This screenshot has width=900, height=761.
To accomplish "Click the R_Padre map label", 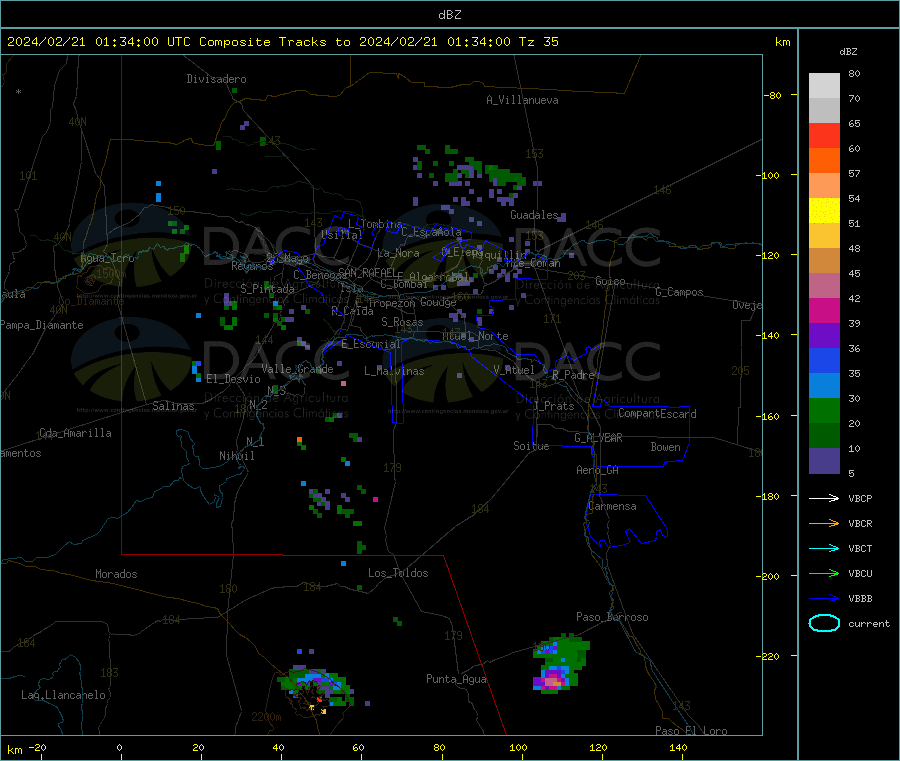I will (573, 375).
